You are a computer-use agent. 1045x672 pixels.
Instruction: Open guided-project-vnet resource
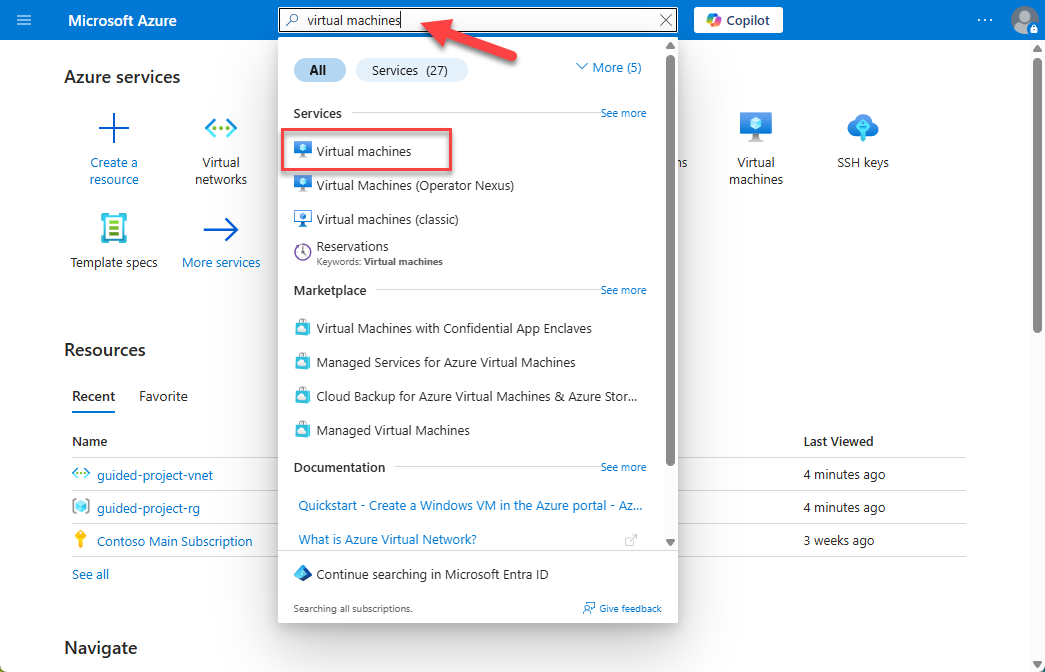(155, 475)
